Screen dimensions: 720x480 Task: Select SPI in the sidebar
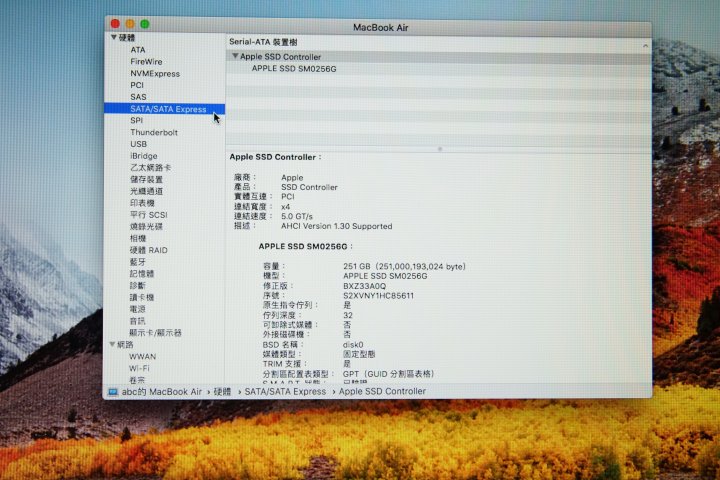(136, 120)
